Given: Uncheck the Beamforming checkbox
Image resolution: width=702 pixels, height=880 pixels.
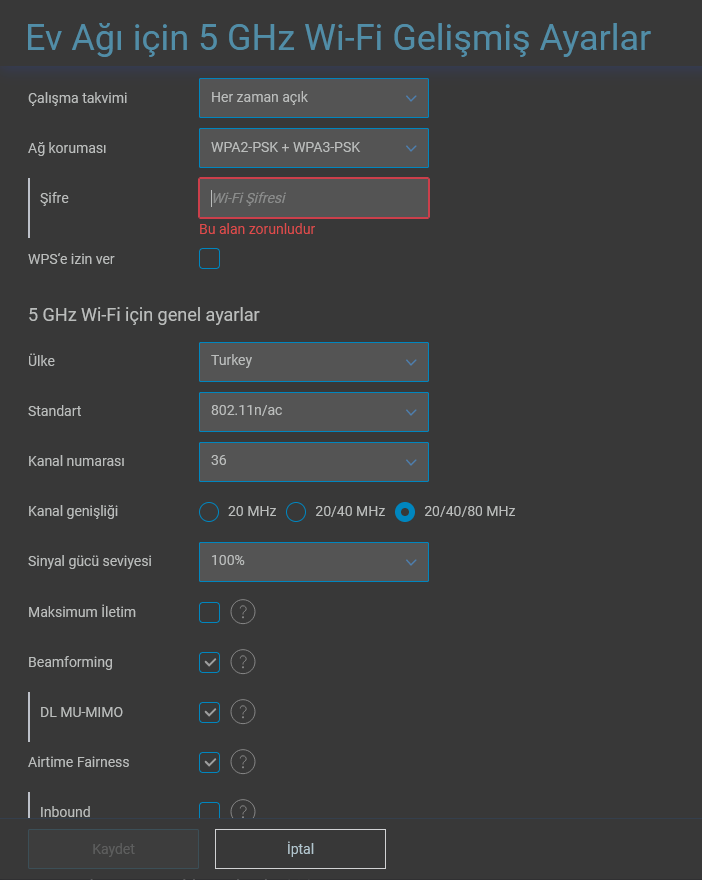Looking at the screenshot, I should coord(209,662).
